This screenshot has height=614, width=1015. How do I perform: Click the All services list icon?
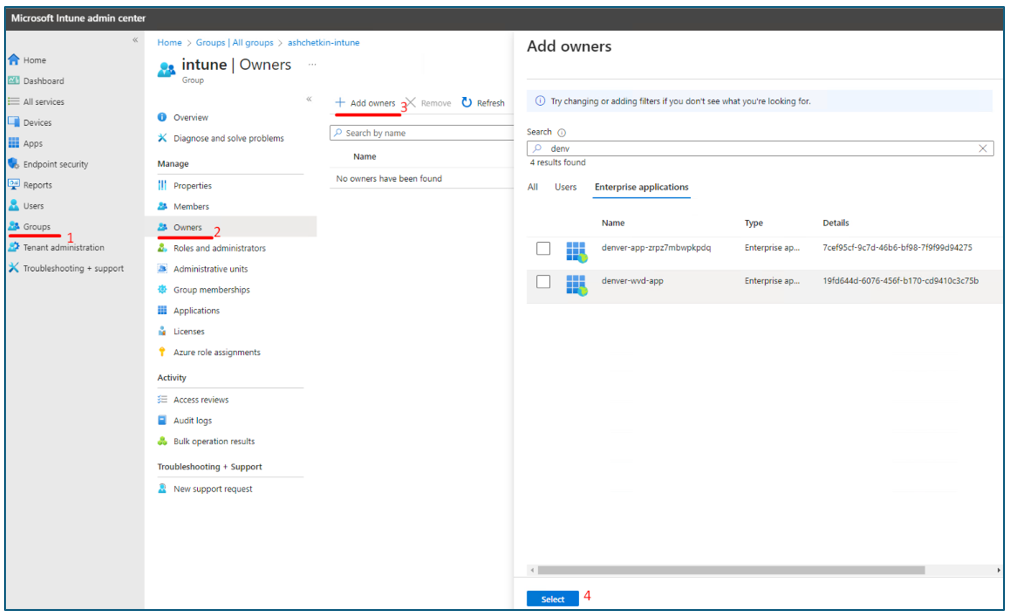pyautogui.click(x=14, y=102)
